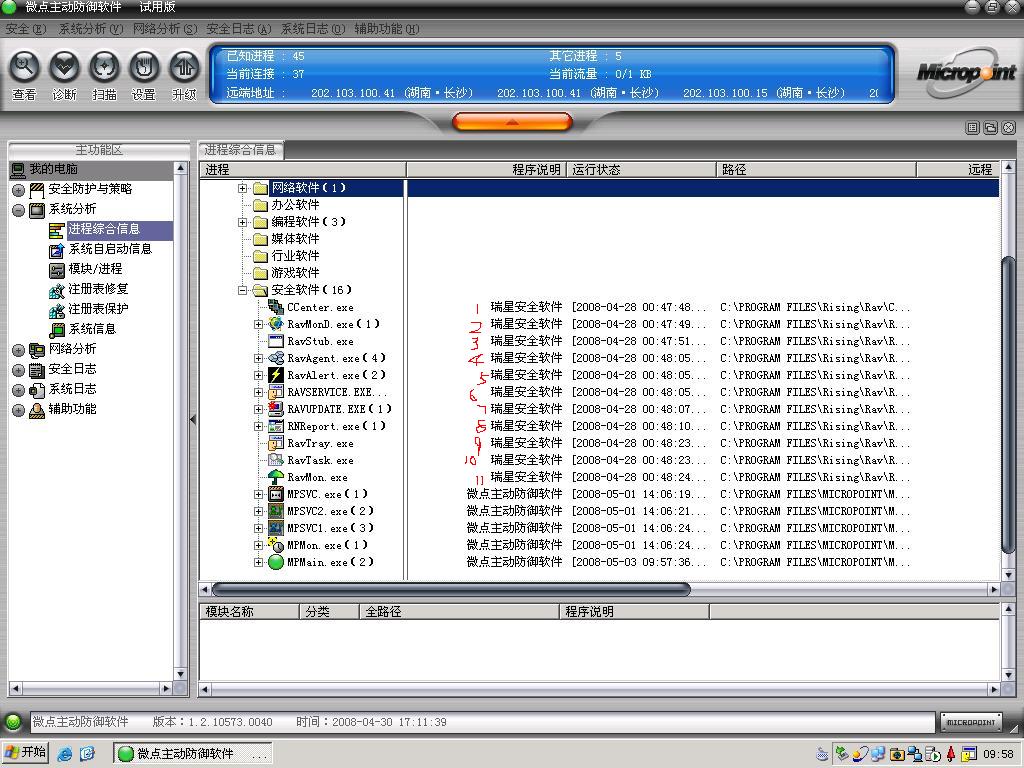The width and height of the screenshot is (1024, 768).
Task: Expand 网络分析 in sidebar
Action: coord(18,350)
